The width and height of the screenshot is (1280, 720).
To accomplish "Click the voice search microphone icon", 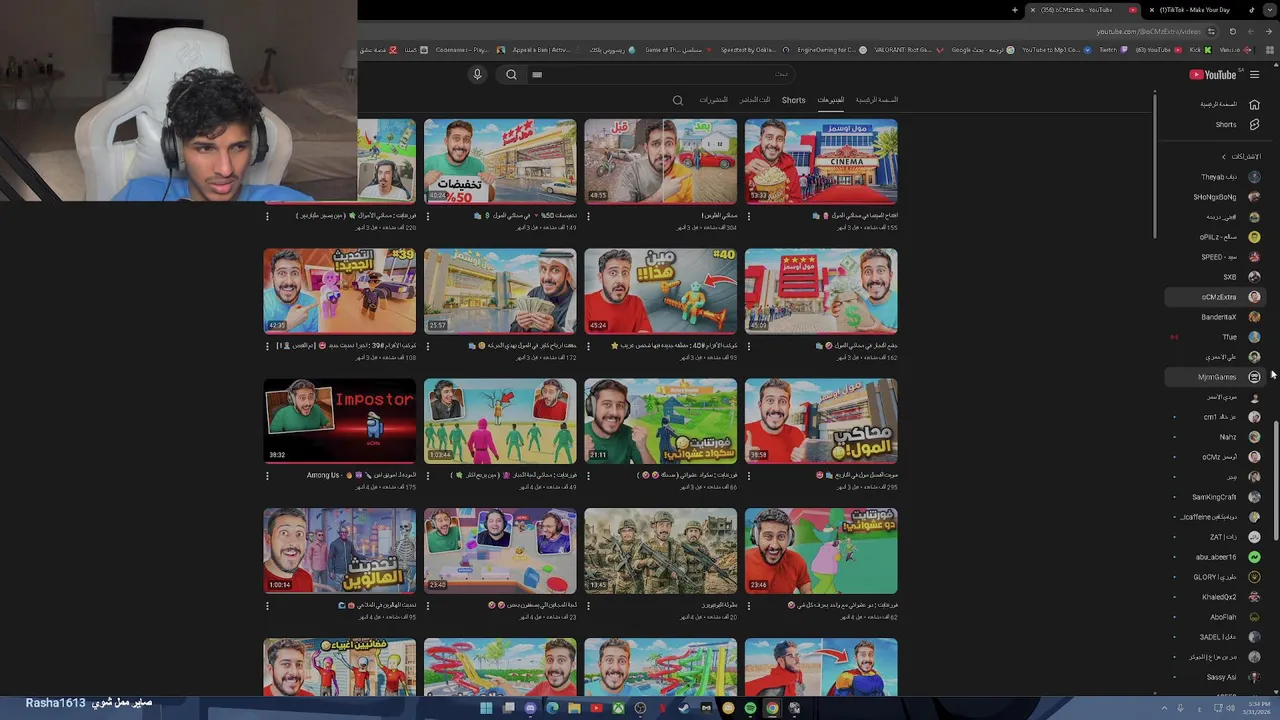I will click(477, 74).
